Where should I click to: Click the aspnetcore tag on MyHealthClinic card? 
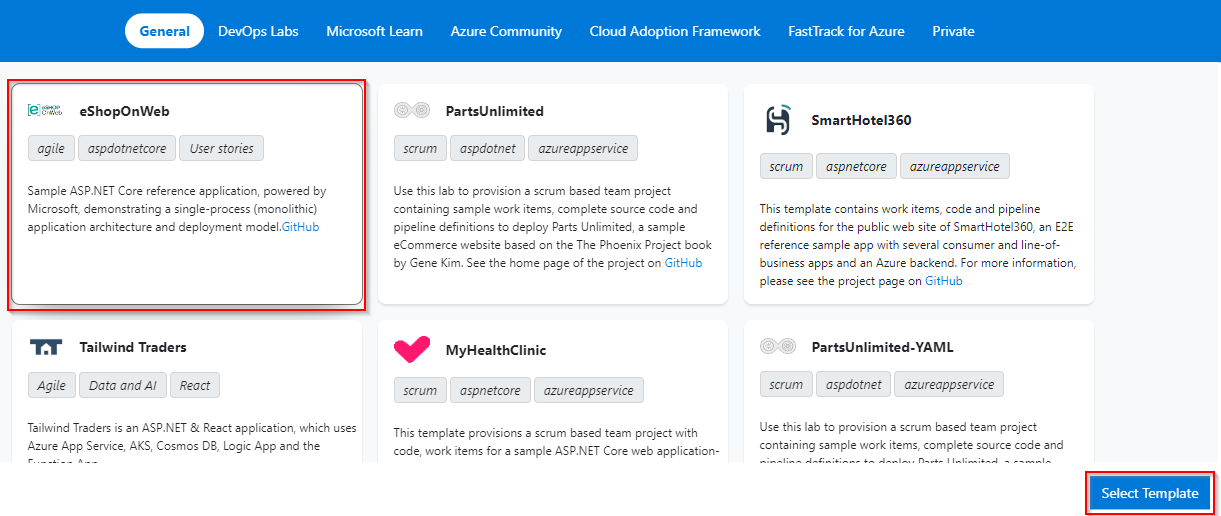pos(490,390)
